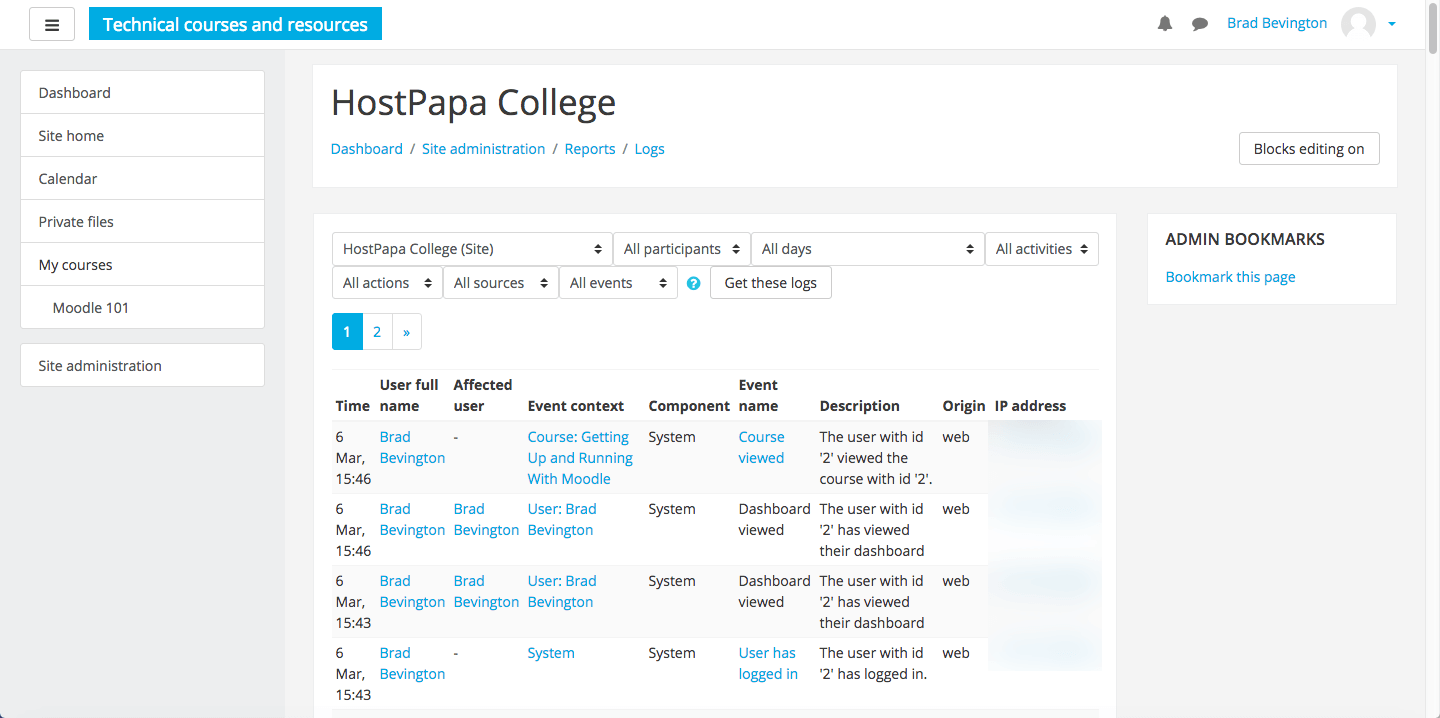The image size is (1440, 718).
Task: Open the notifications bell
Action: [x=1165, y=24]
